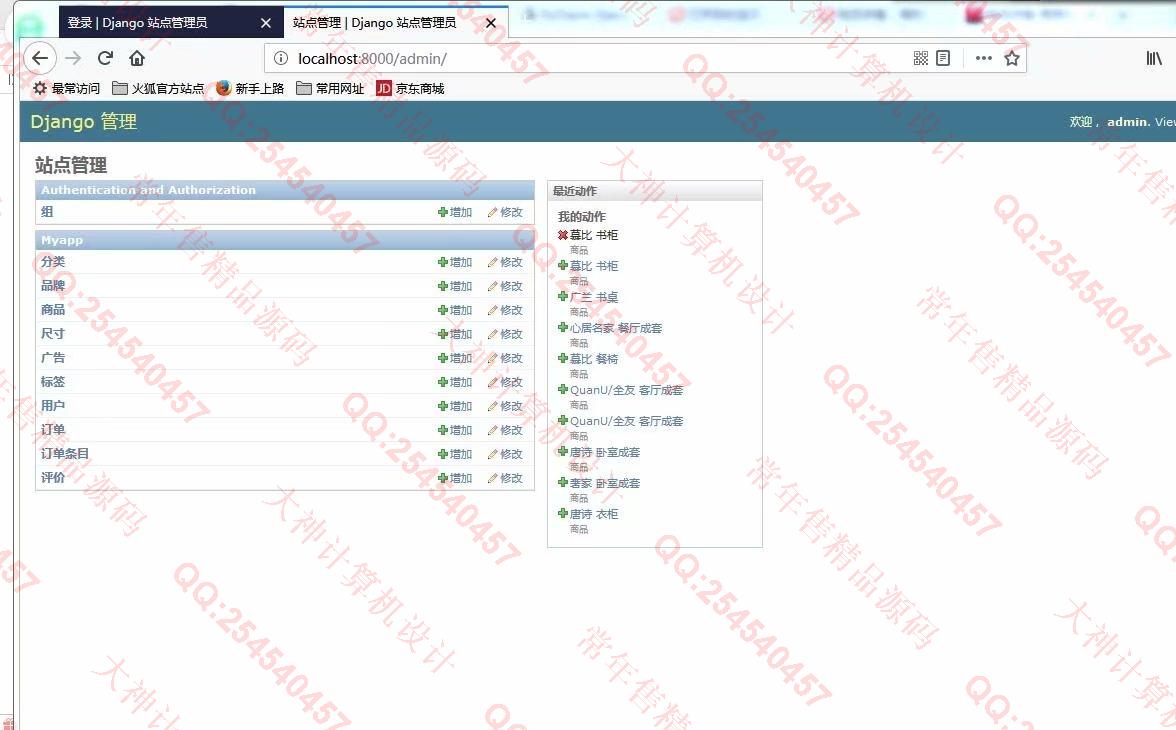Open the Myapp section header
This screenshot has width=1176, height=730.
(x=62, y=240)
